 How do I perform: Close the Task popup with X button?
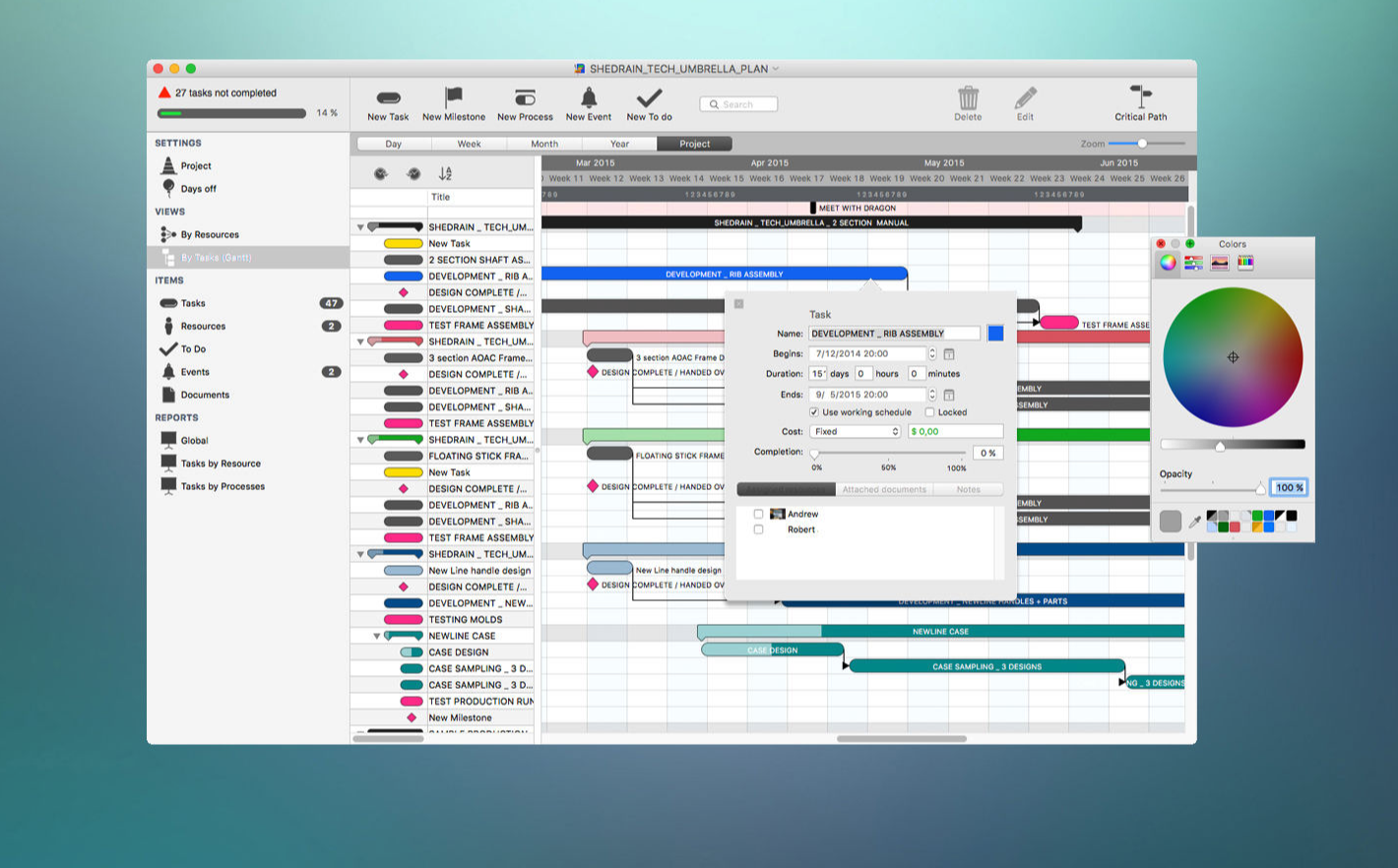[738, 304]
